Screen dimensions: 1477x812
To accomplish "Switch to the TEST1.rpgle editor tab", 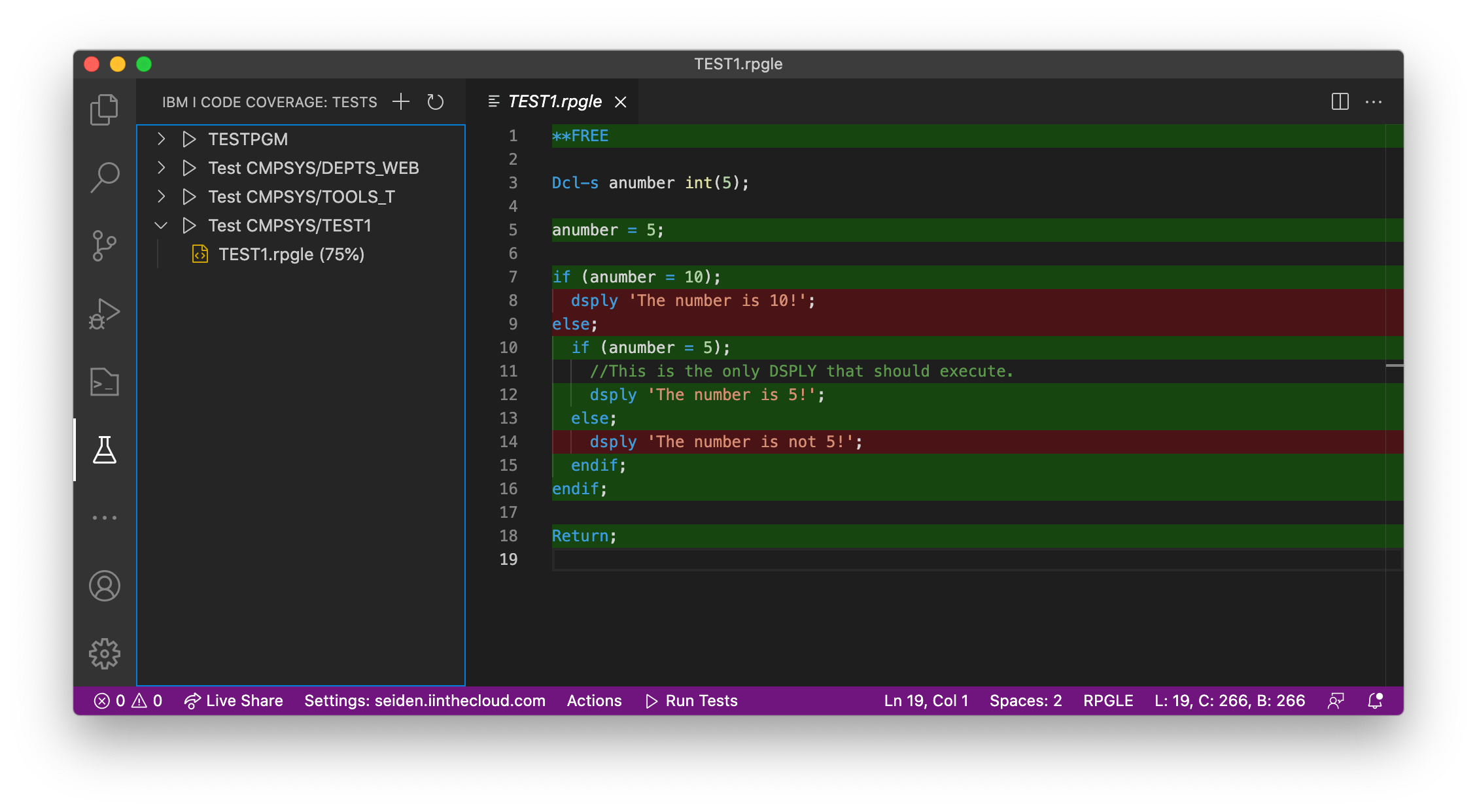I will tap(555, 101).
